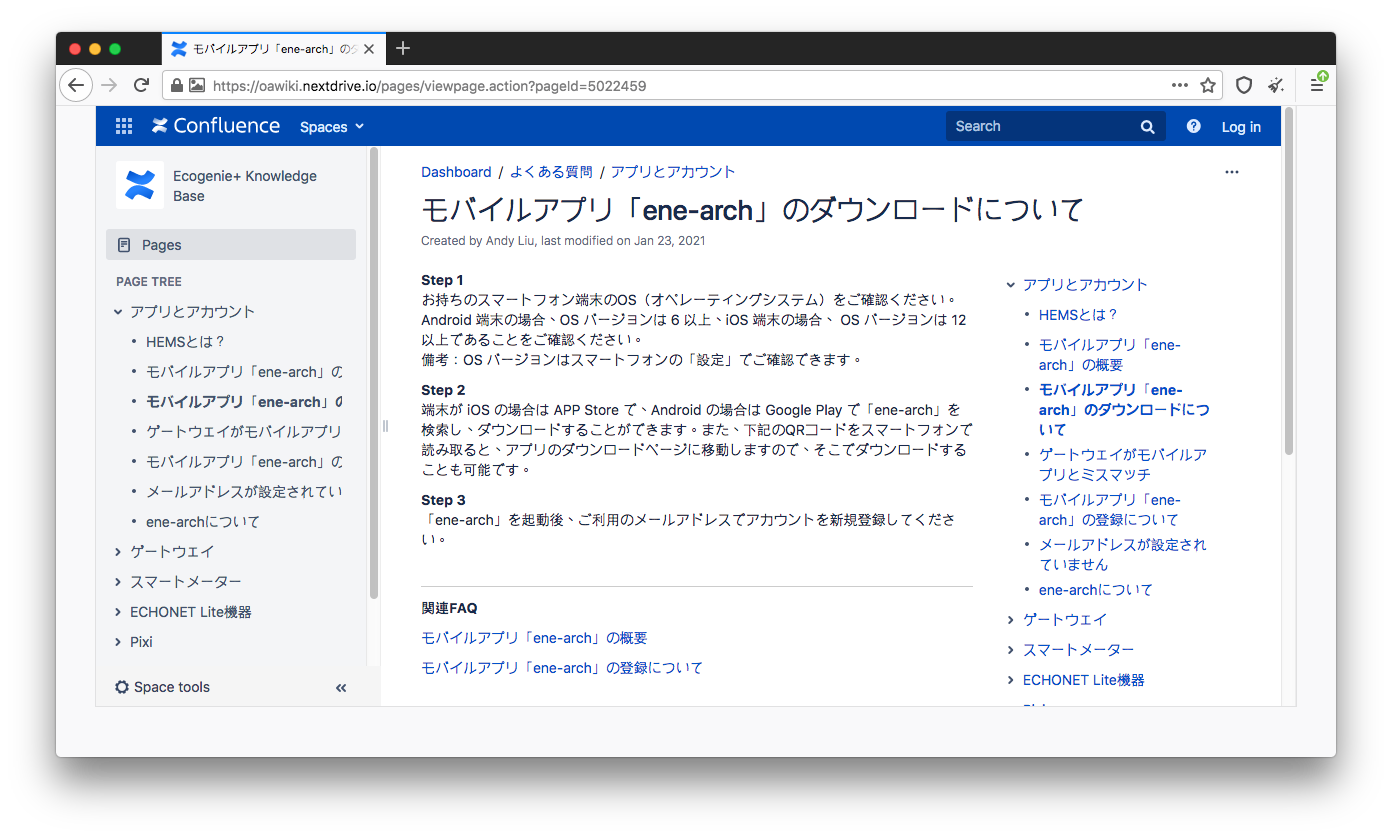Select the bold current page in left tree

[244, 402]
